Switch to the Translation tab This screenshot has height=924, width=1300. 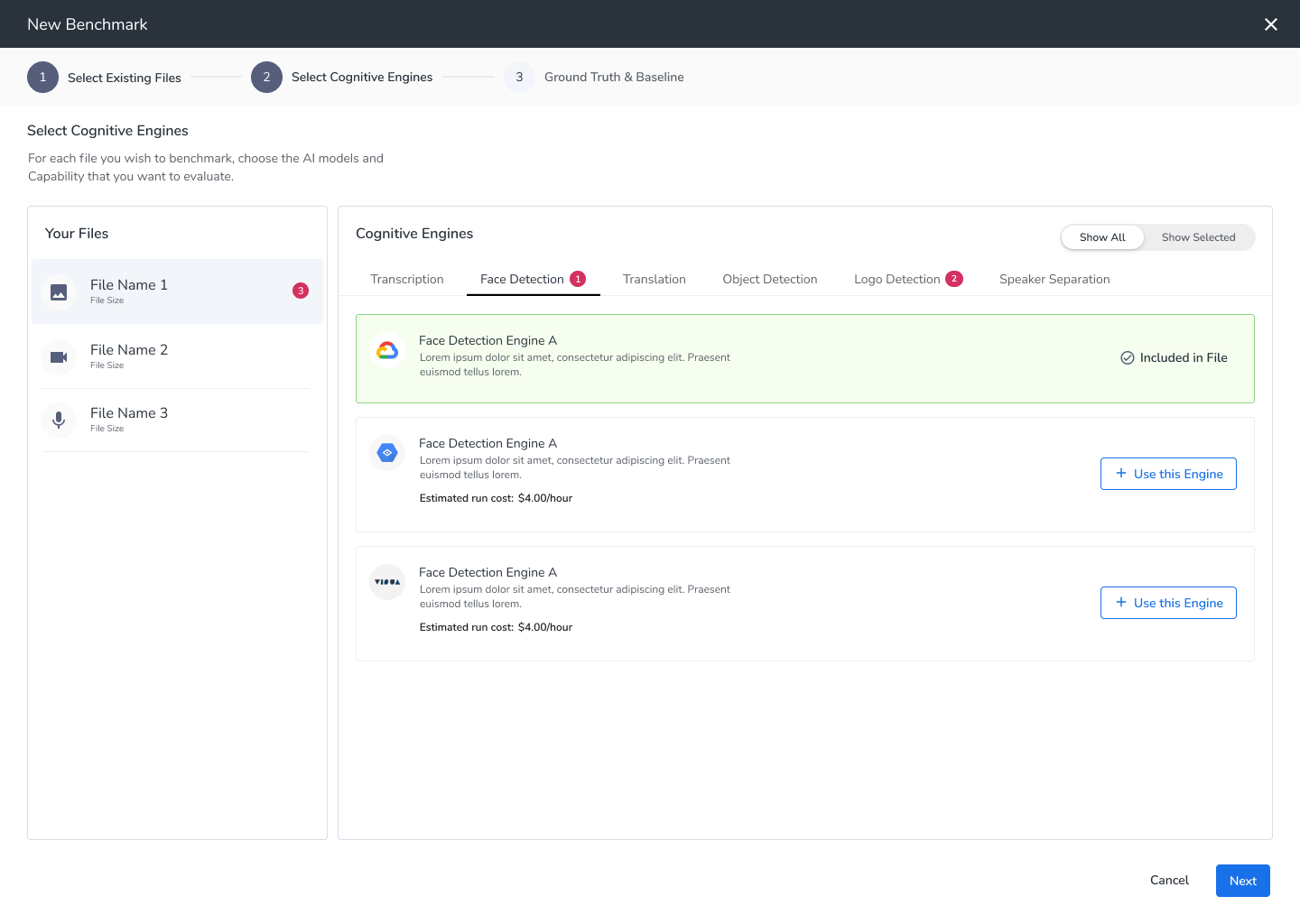[x=655, y=280]
